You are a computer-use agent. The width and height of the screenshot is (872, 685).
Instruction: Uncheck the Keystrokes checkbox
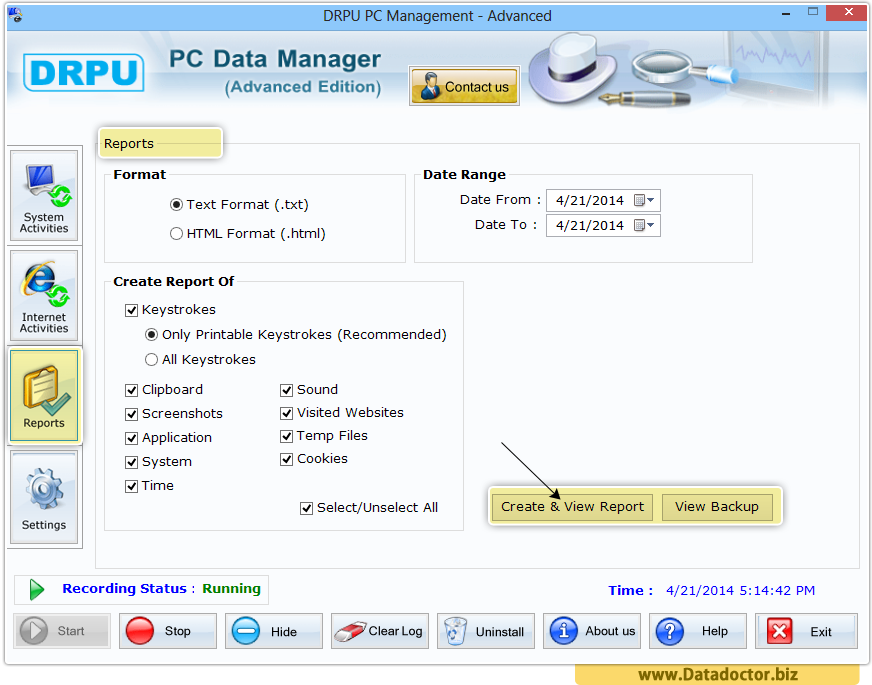coord(131,310)
